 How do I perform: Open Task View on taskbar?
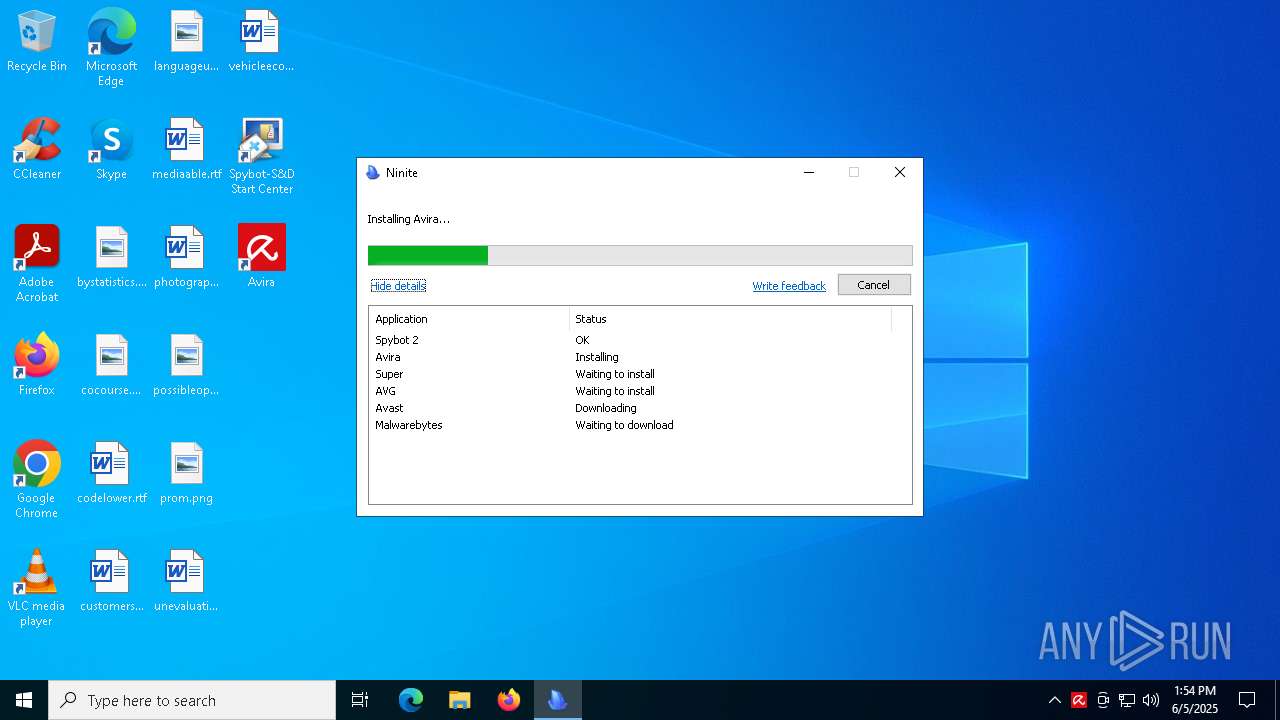coord(360,700)
